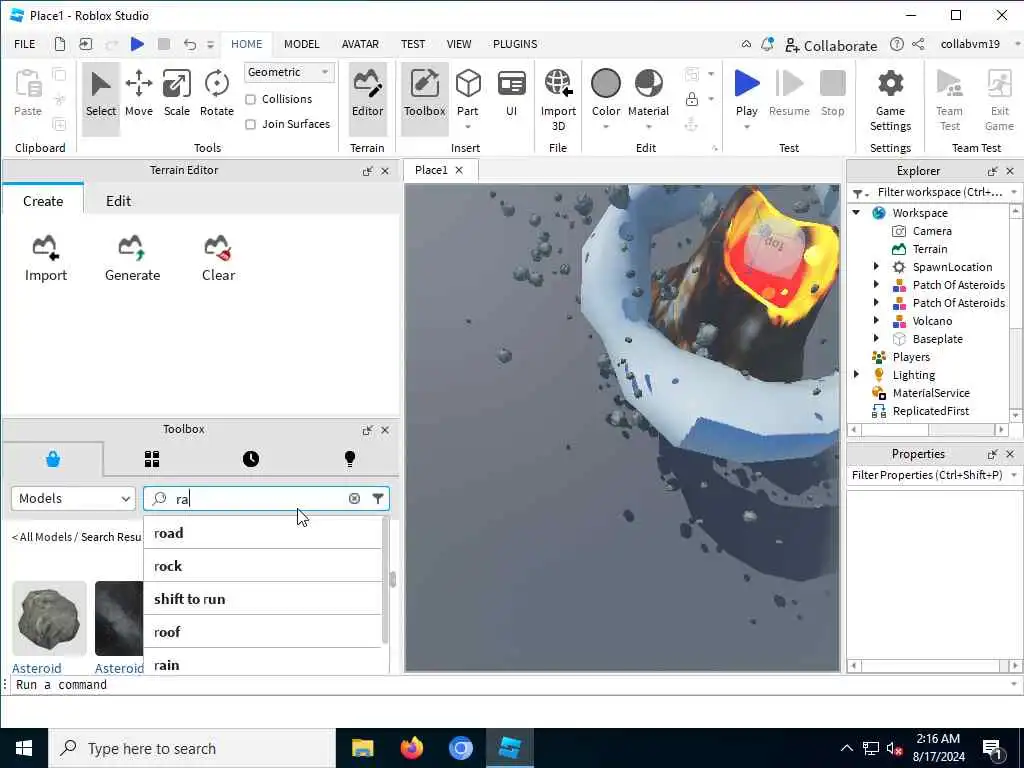Open the Color picker circle

605,84
